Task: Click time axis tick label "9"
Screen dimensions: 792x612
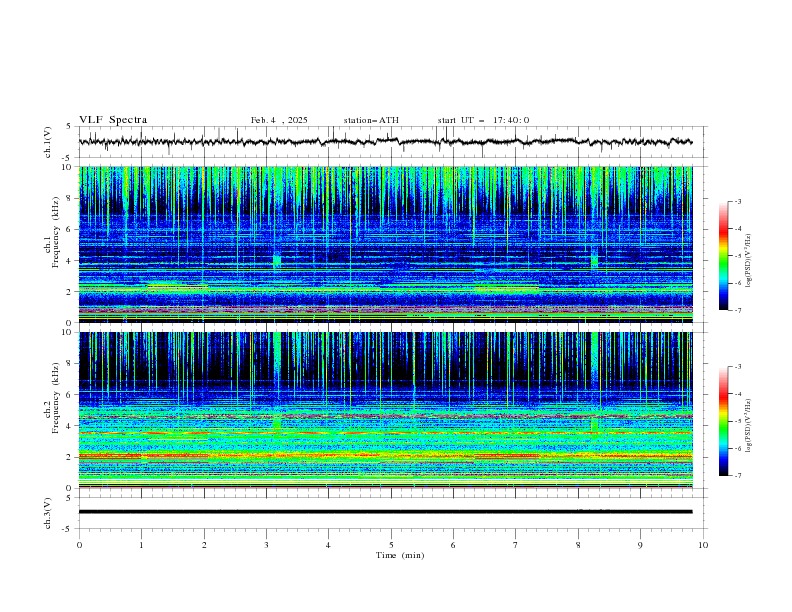Action: tap(640, 545)
